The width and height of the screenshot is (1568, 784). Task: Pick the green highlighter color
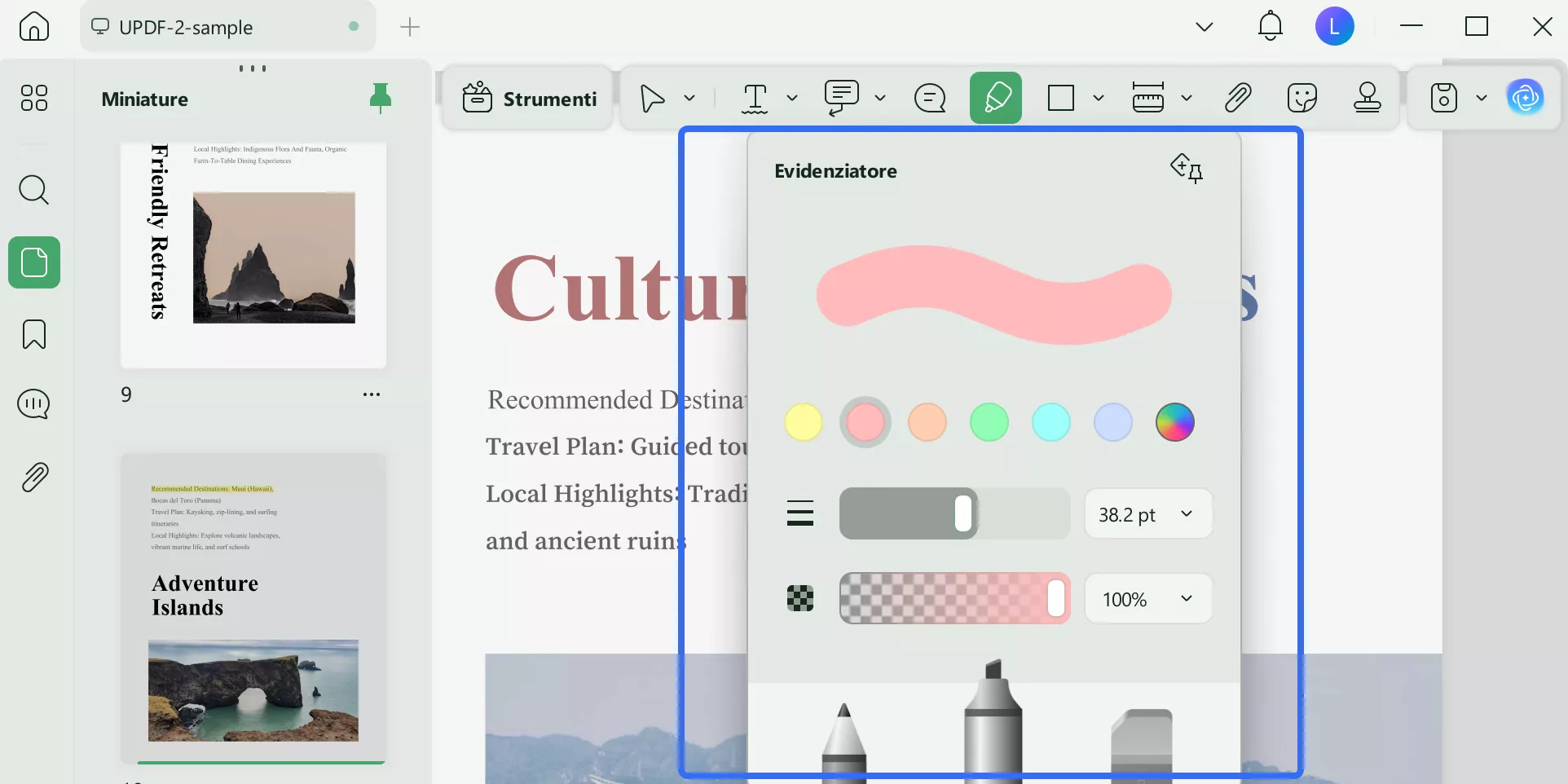[989, 422]
